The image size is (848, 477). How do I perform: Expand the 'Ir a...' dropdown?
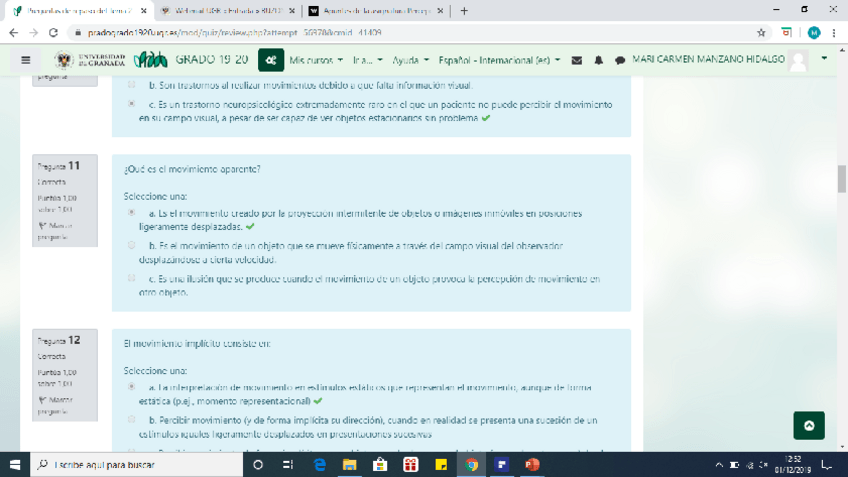(x=368, y=60)
